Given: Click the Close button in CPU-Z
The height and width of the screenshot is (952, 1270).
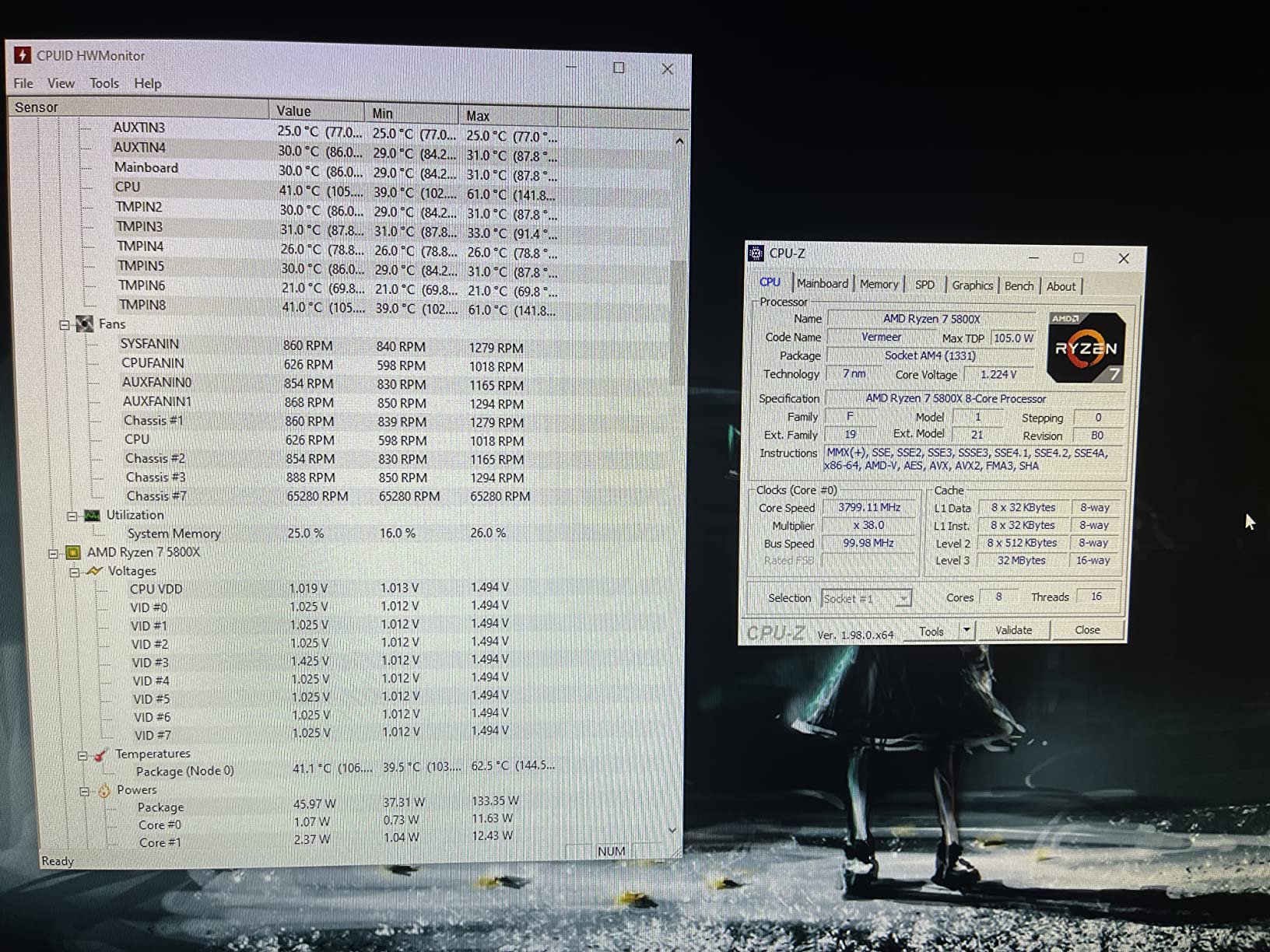Looking at the screenshot, I should [x=1087, y=630].
